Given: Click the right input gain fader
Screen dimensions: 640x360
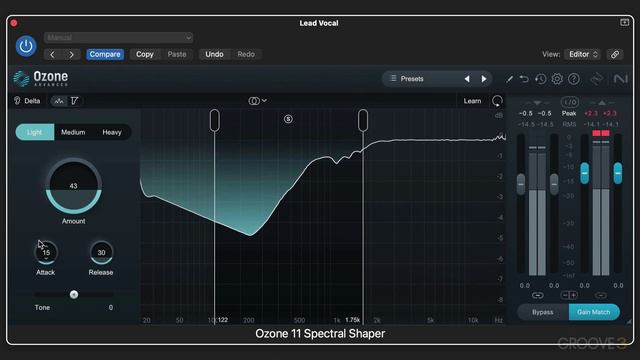Looking at the screenshot, I should click(x=554, y=183).
